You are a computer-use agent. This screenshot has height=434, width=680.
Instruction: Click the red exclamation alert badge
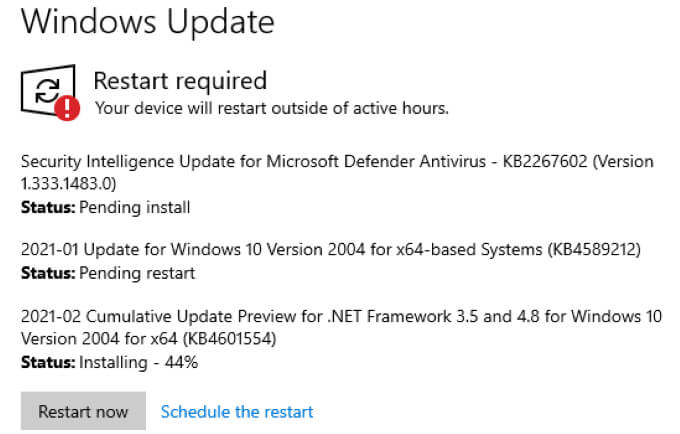(x=68, y=106)
